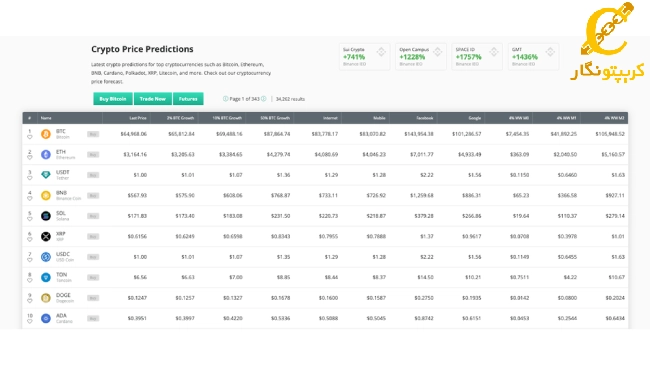
Task: Click BTC last price $64,968.06
Action: coord(133,134)
